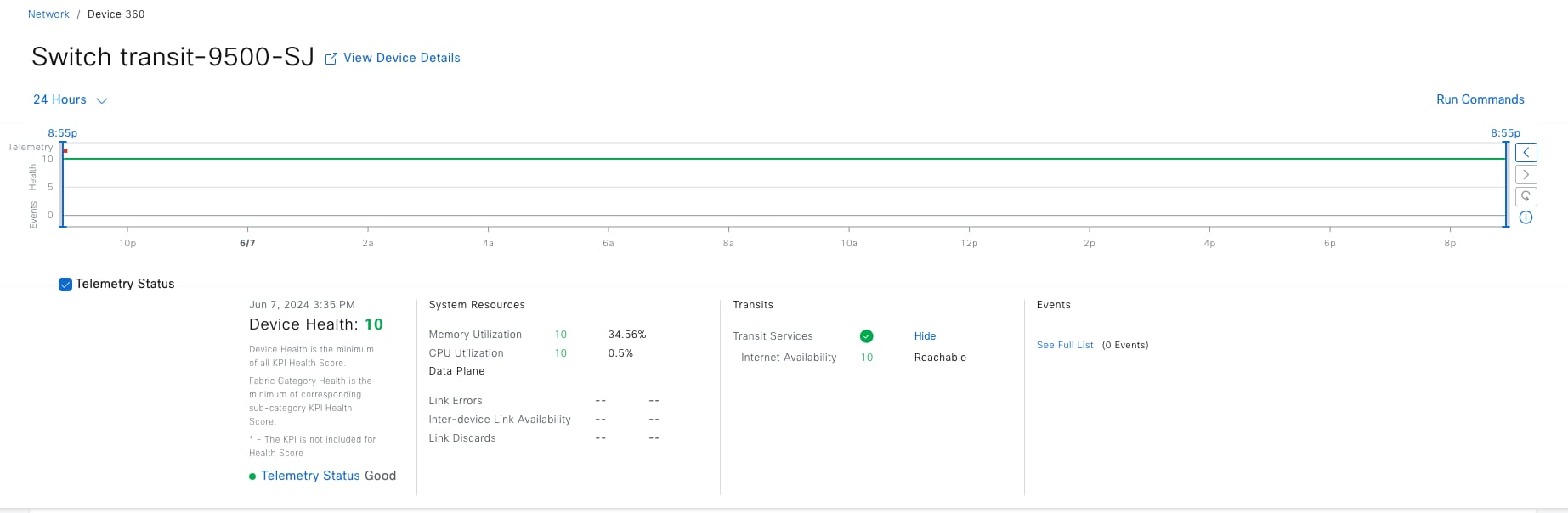This screenshot has height=513, width=1568.
Task: See Full List of events
Action: tap(1065, 345)
